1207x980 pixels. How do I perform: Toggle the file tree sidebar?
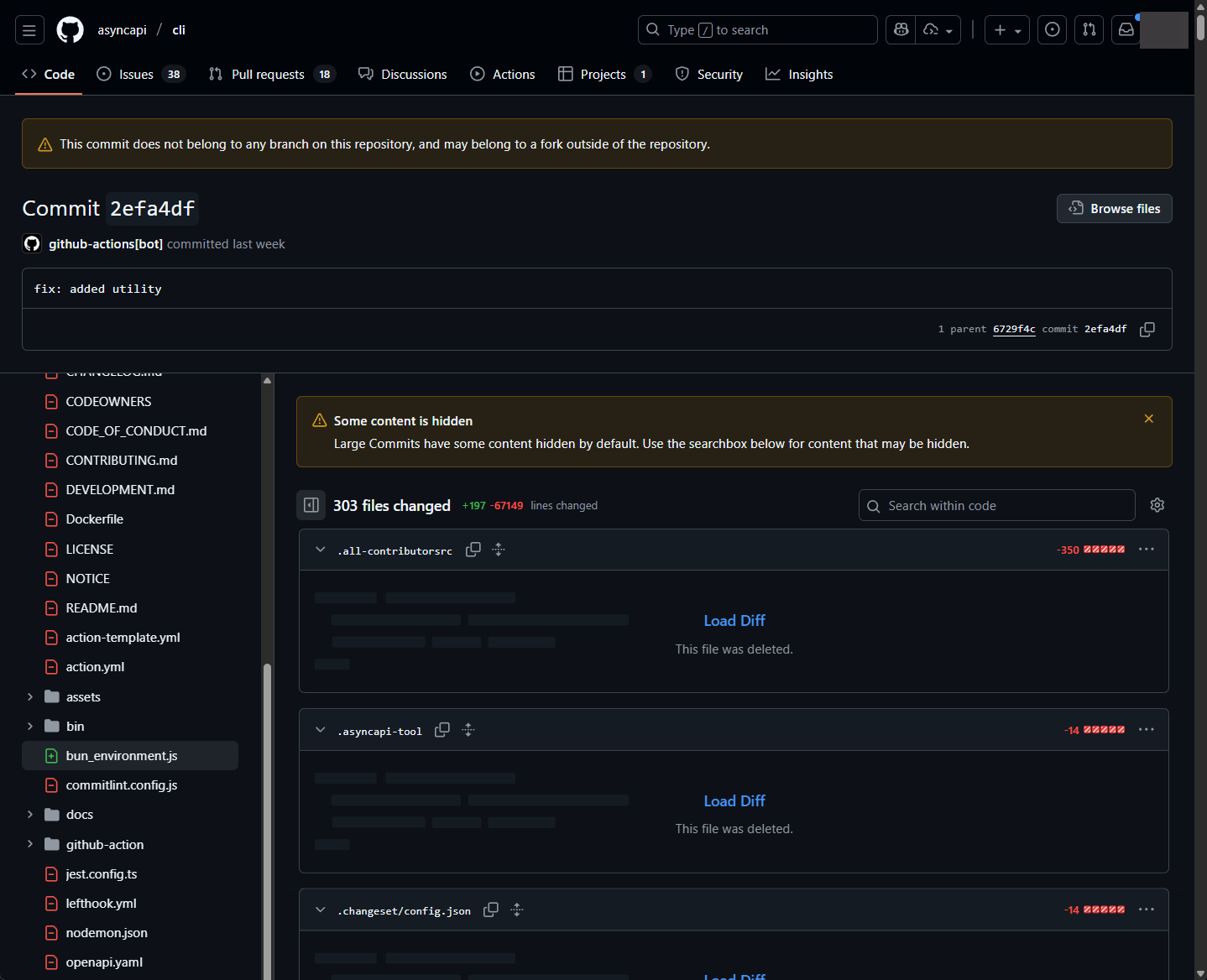(x=311, y=505)
